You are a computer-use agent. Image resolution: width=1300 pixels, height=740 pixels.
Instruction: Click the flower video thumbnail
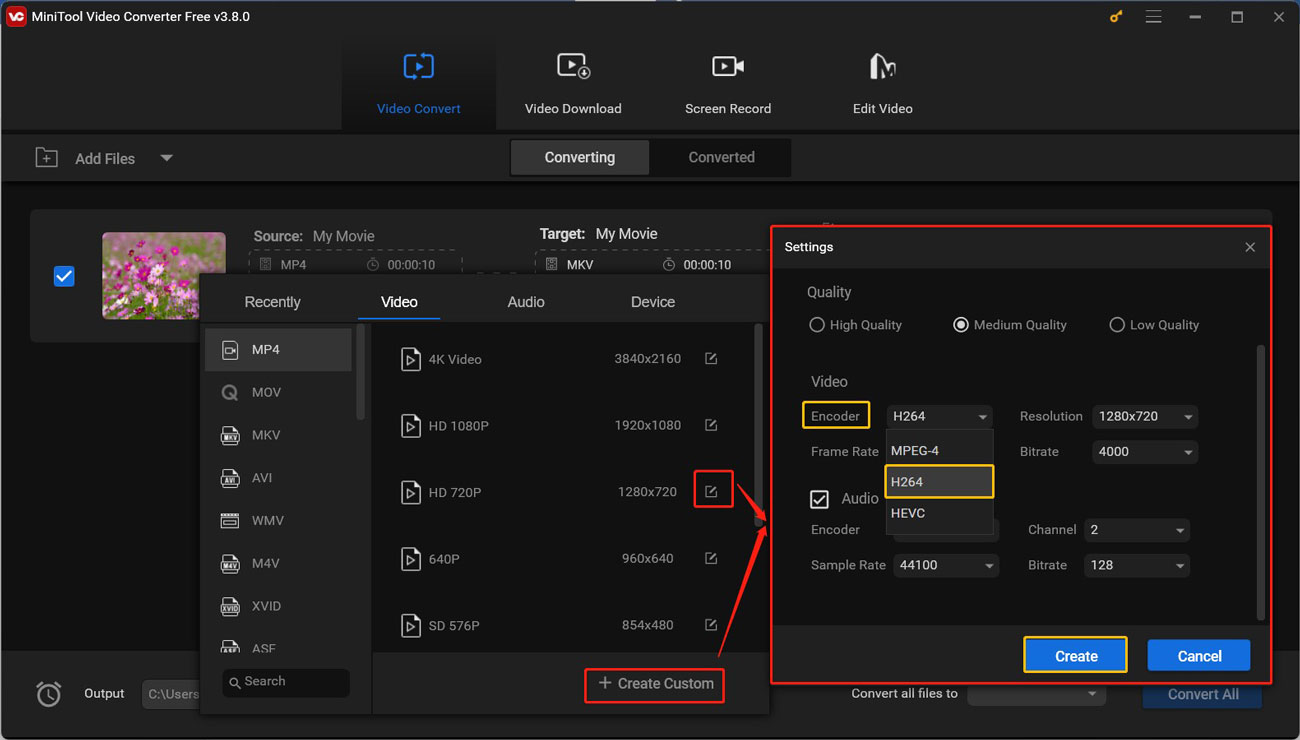click(x=164, y=276)
